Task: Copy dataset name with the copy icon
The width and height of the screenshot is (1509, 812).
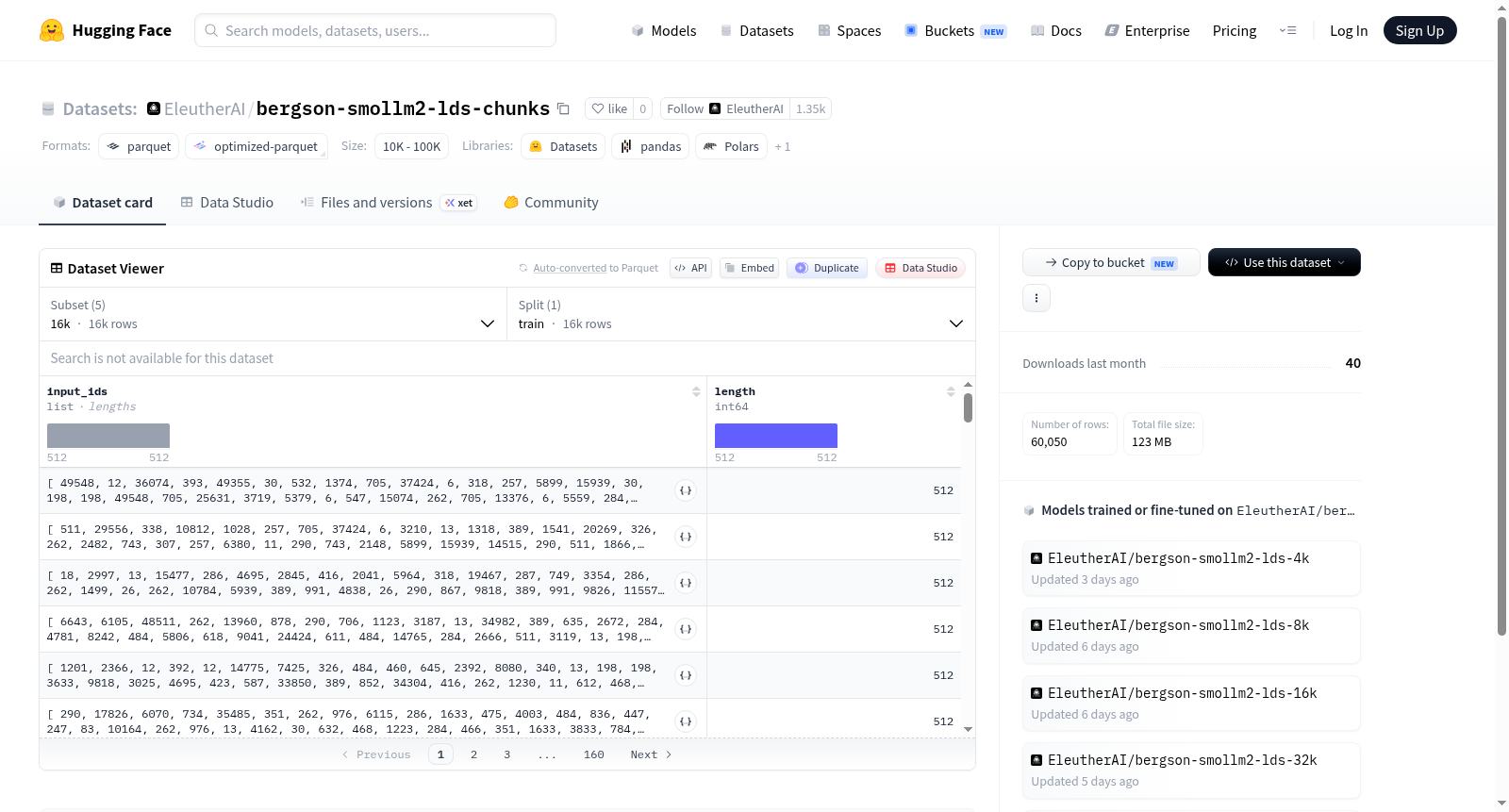Action: [x=563, y=108]
